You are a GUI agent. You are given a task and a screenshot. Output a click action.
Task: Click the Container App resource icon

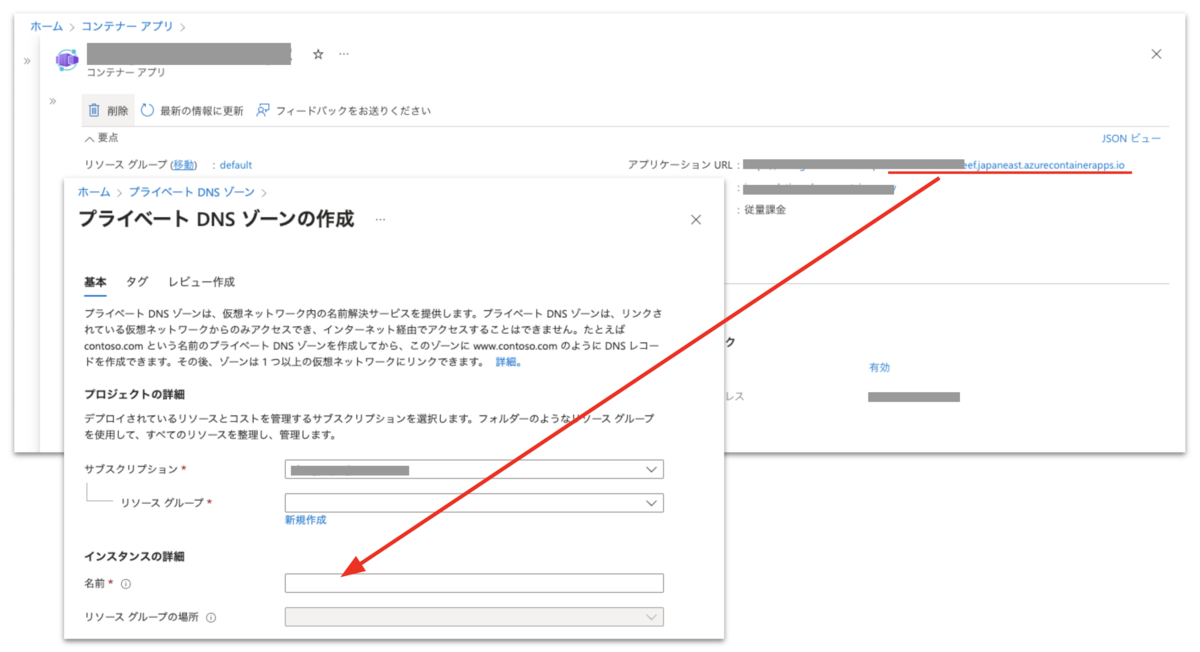point(67,59)
